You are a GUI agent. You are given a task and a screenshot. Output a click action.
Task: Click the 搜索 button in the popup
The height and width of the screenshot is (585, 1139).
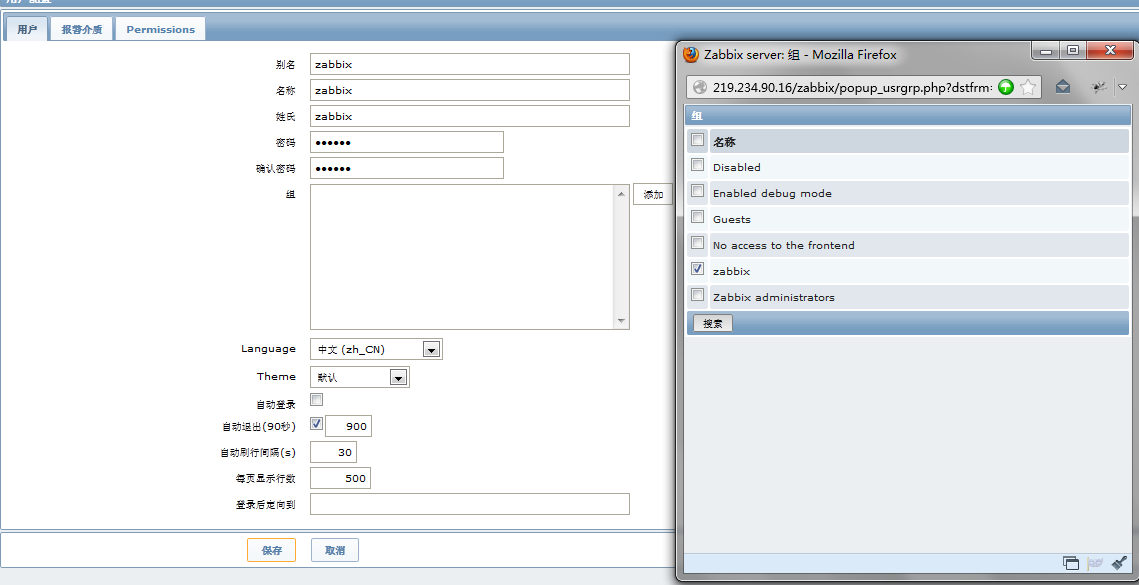coord(713,323)
